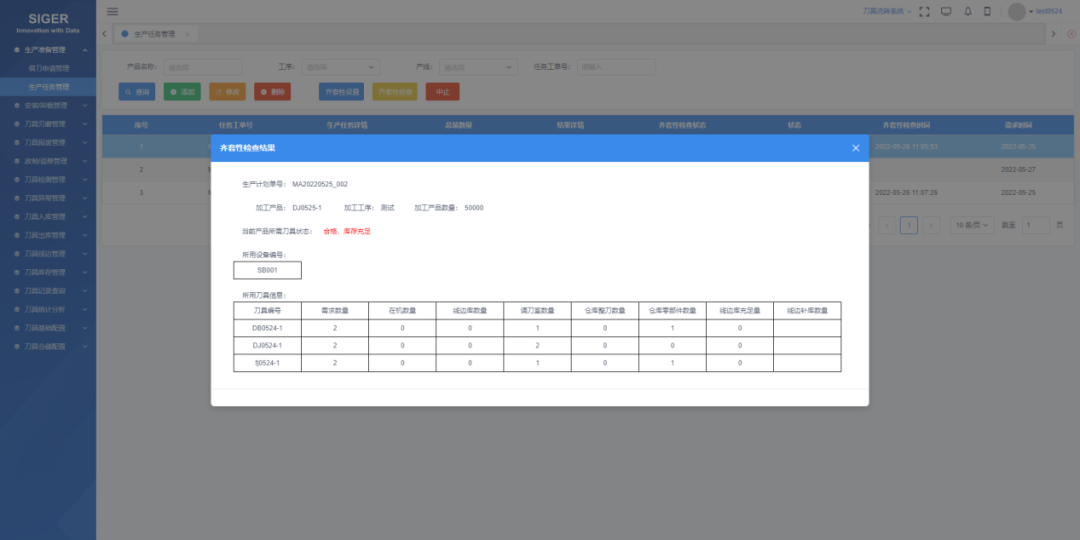Open the 工序 select dropdown

tap(340, 67)
